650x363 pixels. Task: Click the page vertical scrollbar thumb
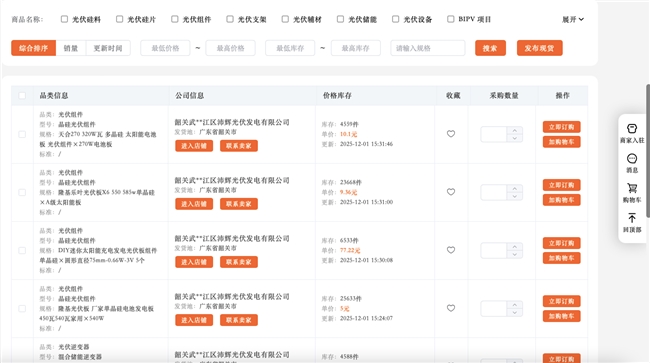[648, 150]
